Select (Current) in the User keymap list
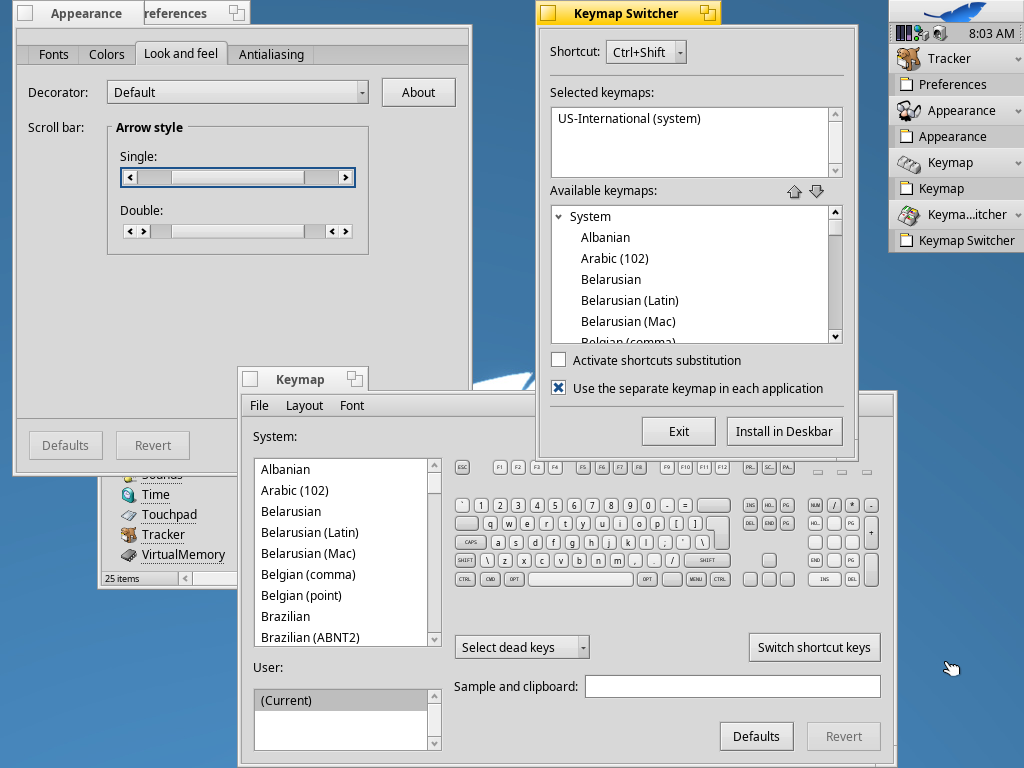1024x768 pixels. click(341, 700)
